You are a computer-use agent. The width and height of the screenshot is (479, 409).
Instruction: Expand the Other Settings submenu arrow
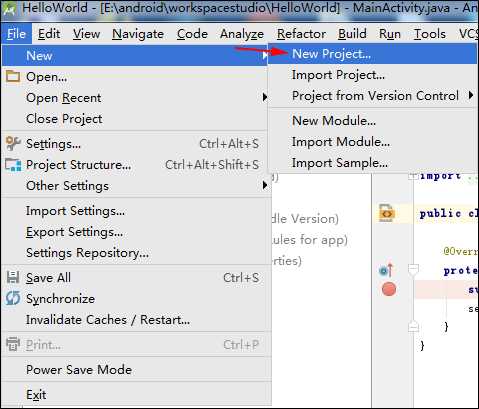tap(265, 185)
